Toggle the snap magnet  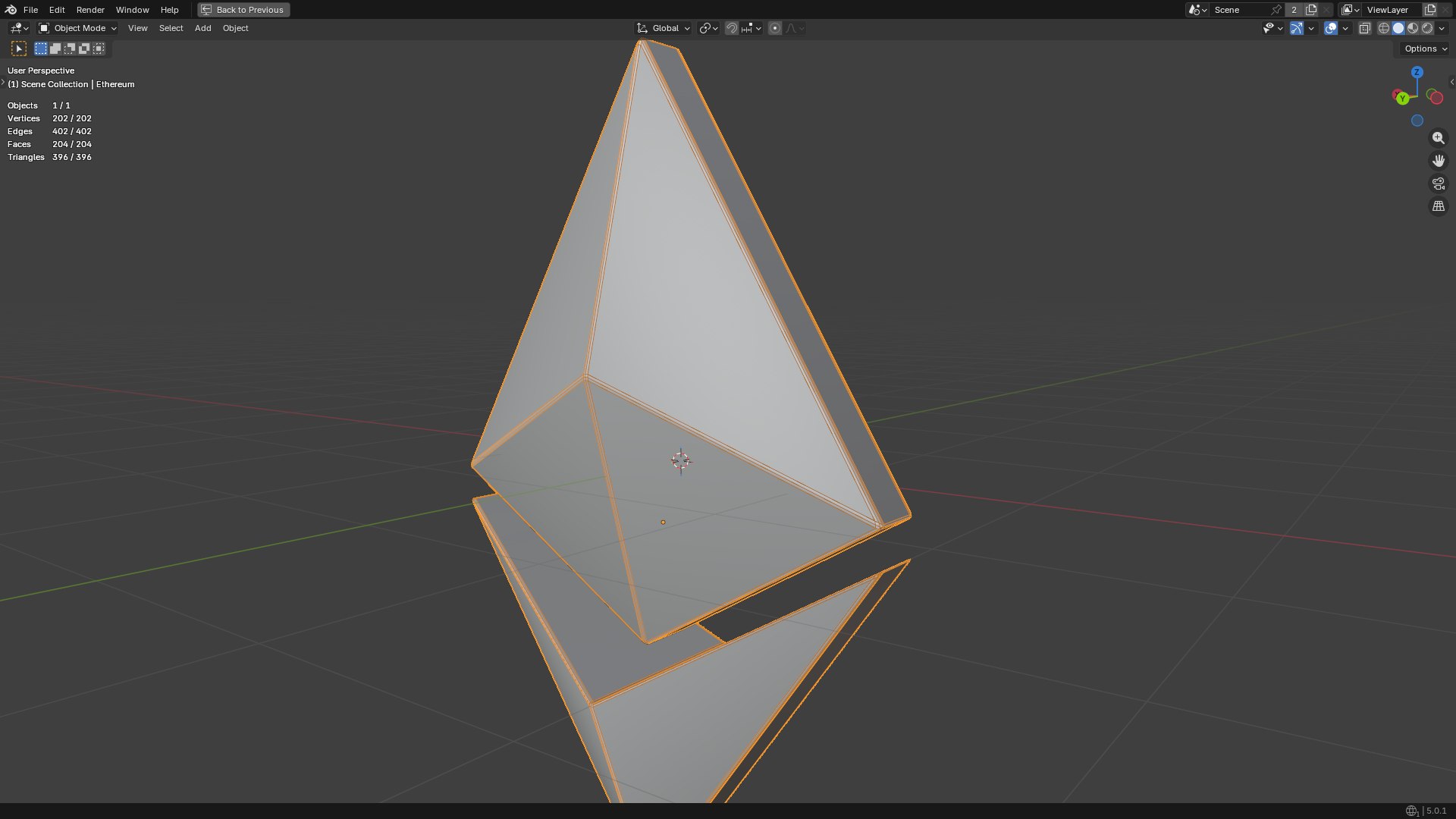tap(732, 28)
